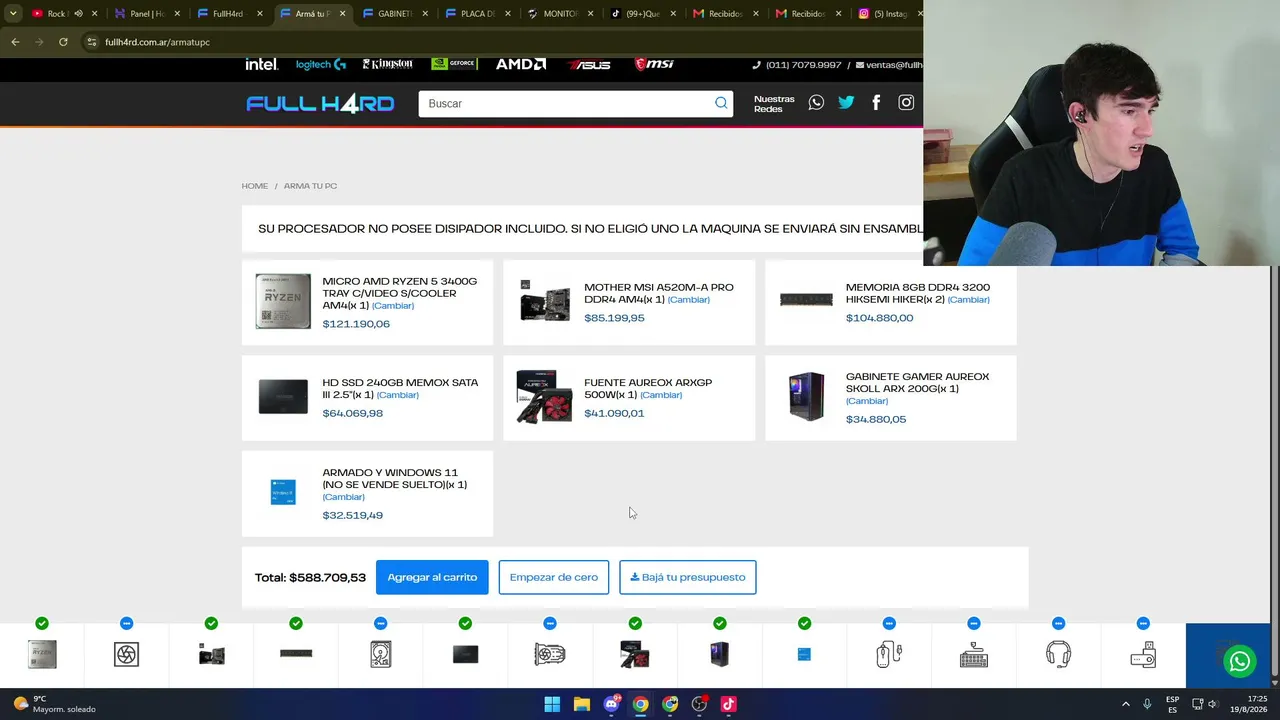Select the RAM memory step in the bottom component bar

[296, 654]
